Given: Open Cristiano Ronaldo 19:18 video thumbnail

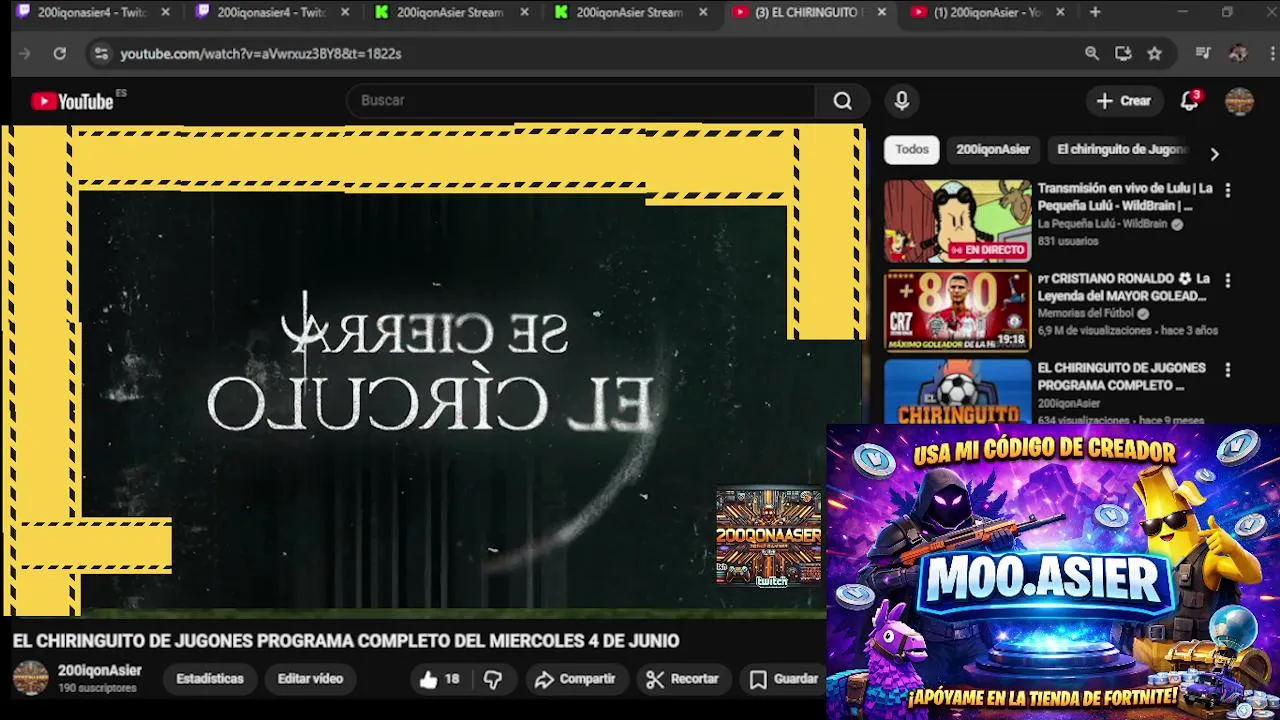Looking at the screenshot, I should [x=957, y=311].
